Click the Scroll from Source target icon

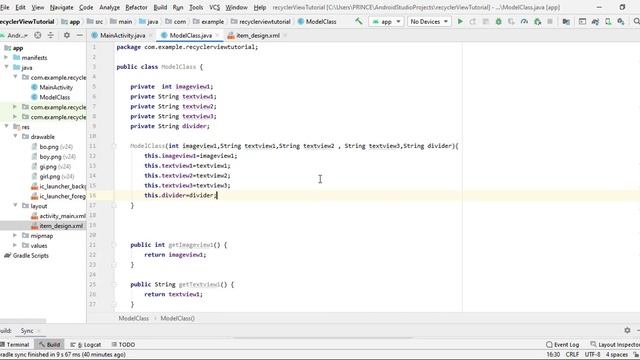coord(38,36)
